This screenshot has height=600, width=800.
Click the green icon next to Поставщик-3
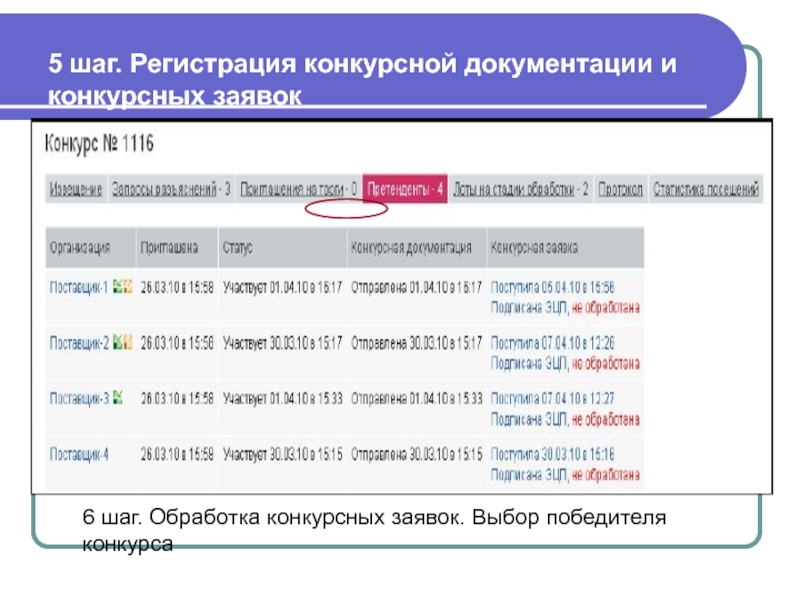pyautogui.click(x=117, y=397)
